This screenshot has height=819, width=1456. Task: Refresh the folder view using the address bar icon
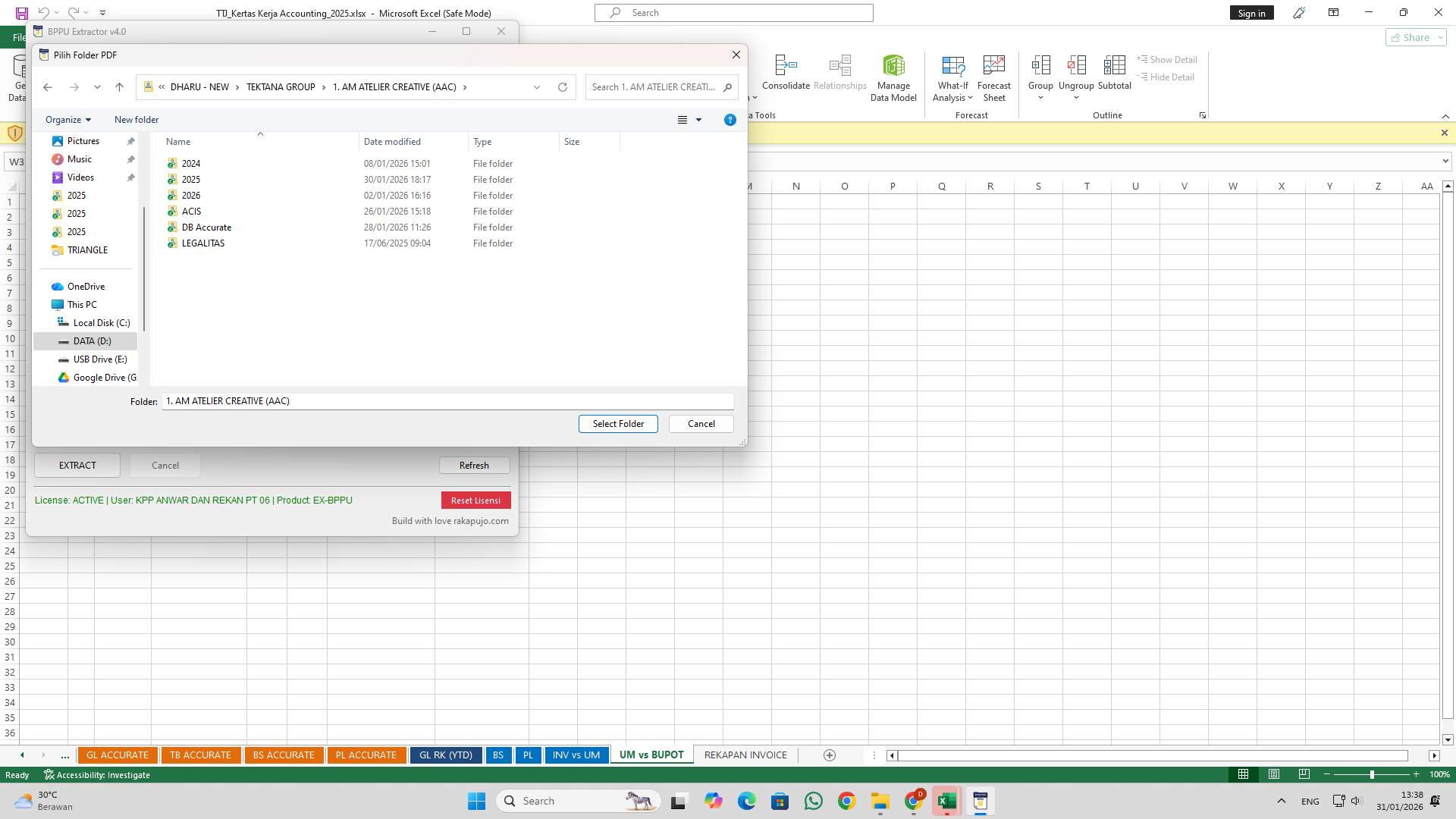point(562,86)
